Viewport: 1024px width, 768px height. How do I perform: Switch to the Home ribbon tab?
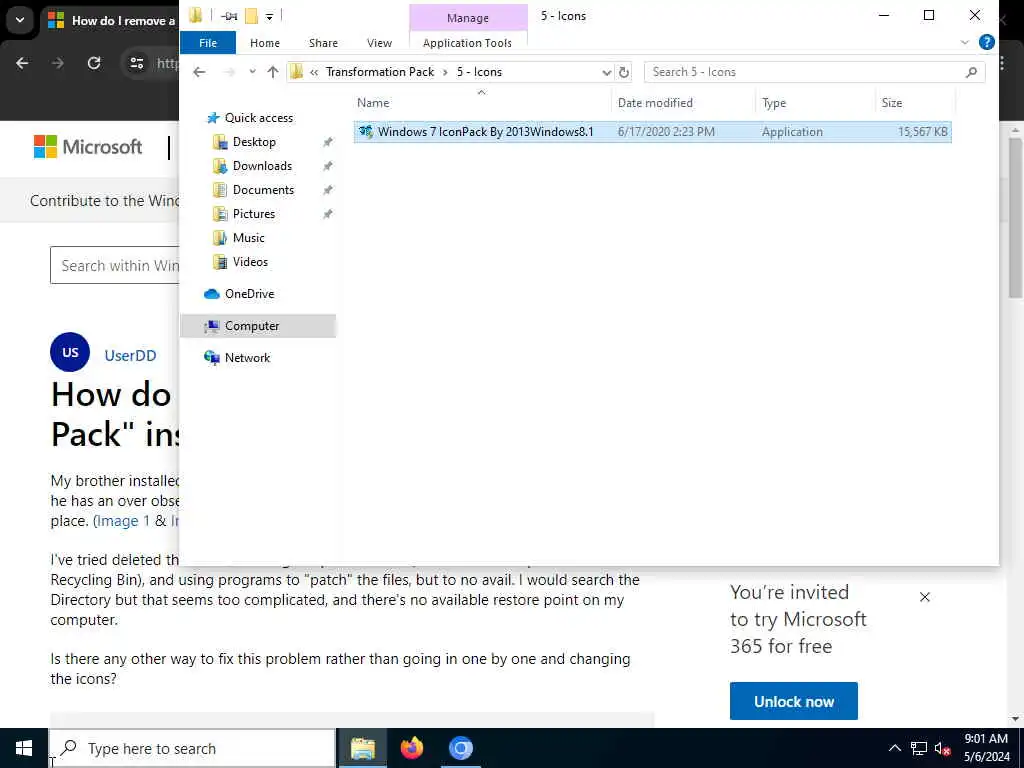pyautogui.click(x=264, y=43)
